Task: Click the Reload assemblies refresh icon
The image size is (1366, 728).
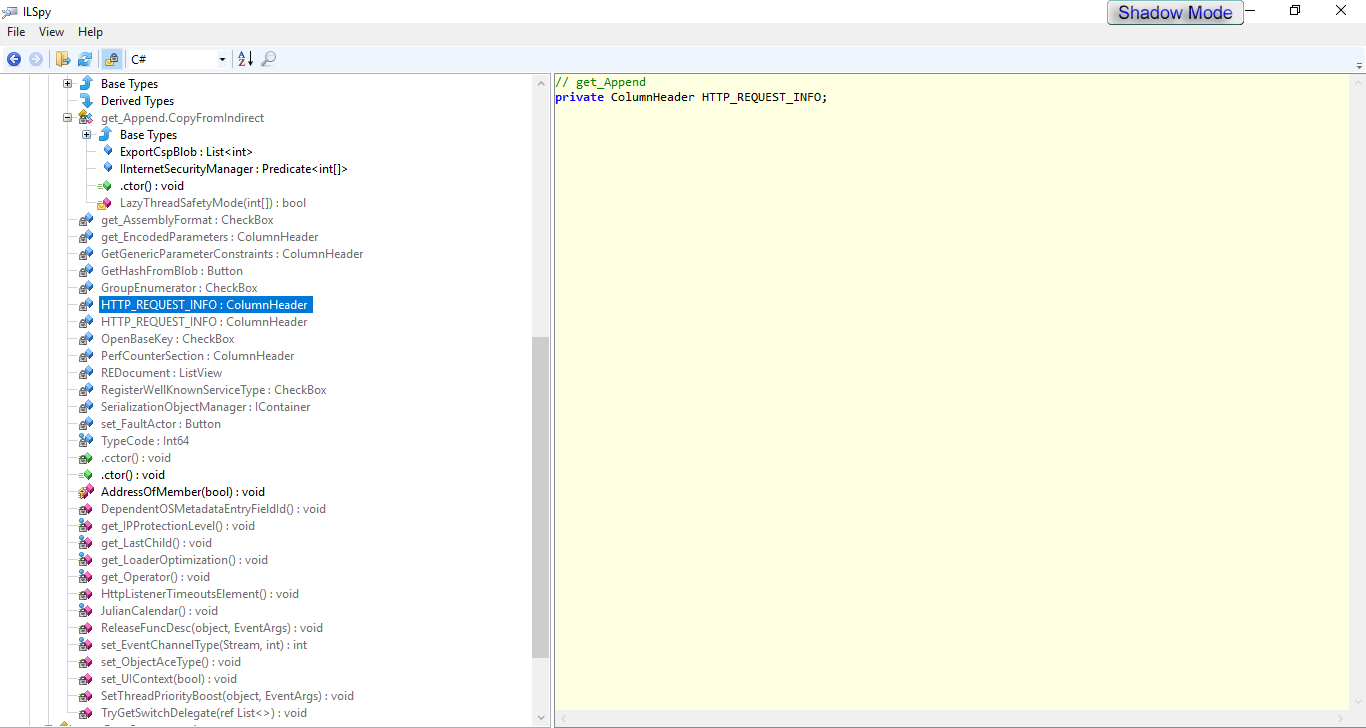Action: pos(85,59)
